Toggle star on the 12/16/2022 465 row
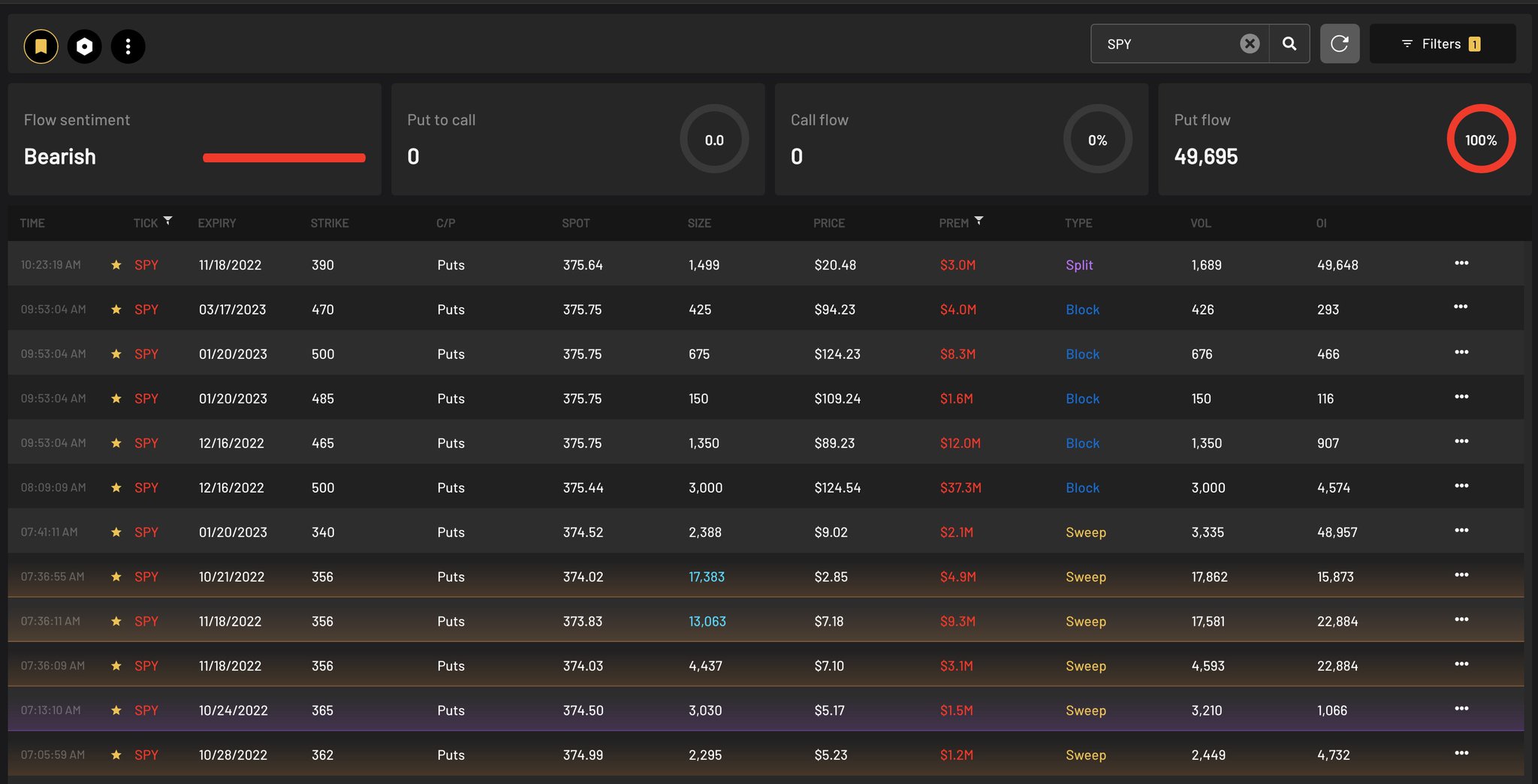 (116, 443)
